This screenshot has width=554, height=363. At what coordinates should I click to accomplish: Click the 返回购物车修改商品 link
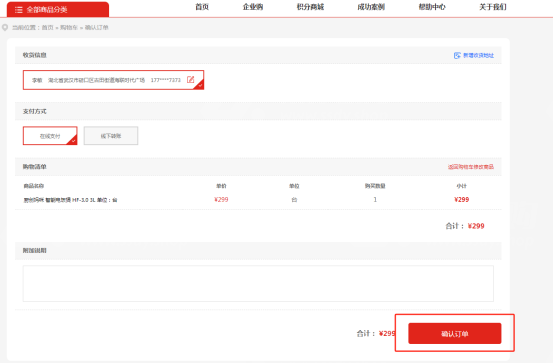[471, 167]
